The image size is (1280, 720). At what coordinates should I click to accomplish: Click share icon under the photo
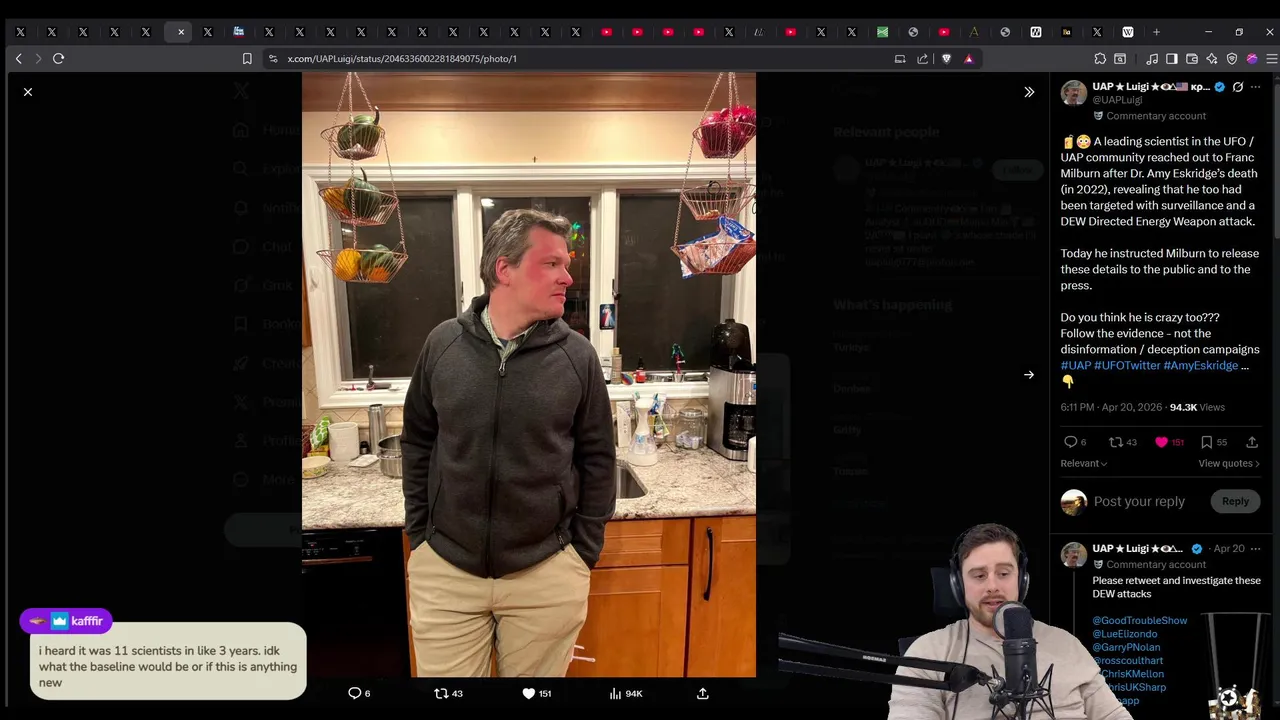point(703,693)
